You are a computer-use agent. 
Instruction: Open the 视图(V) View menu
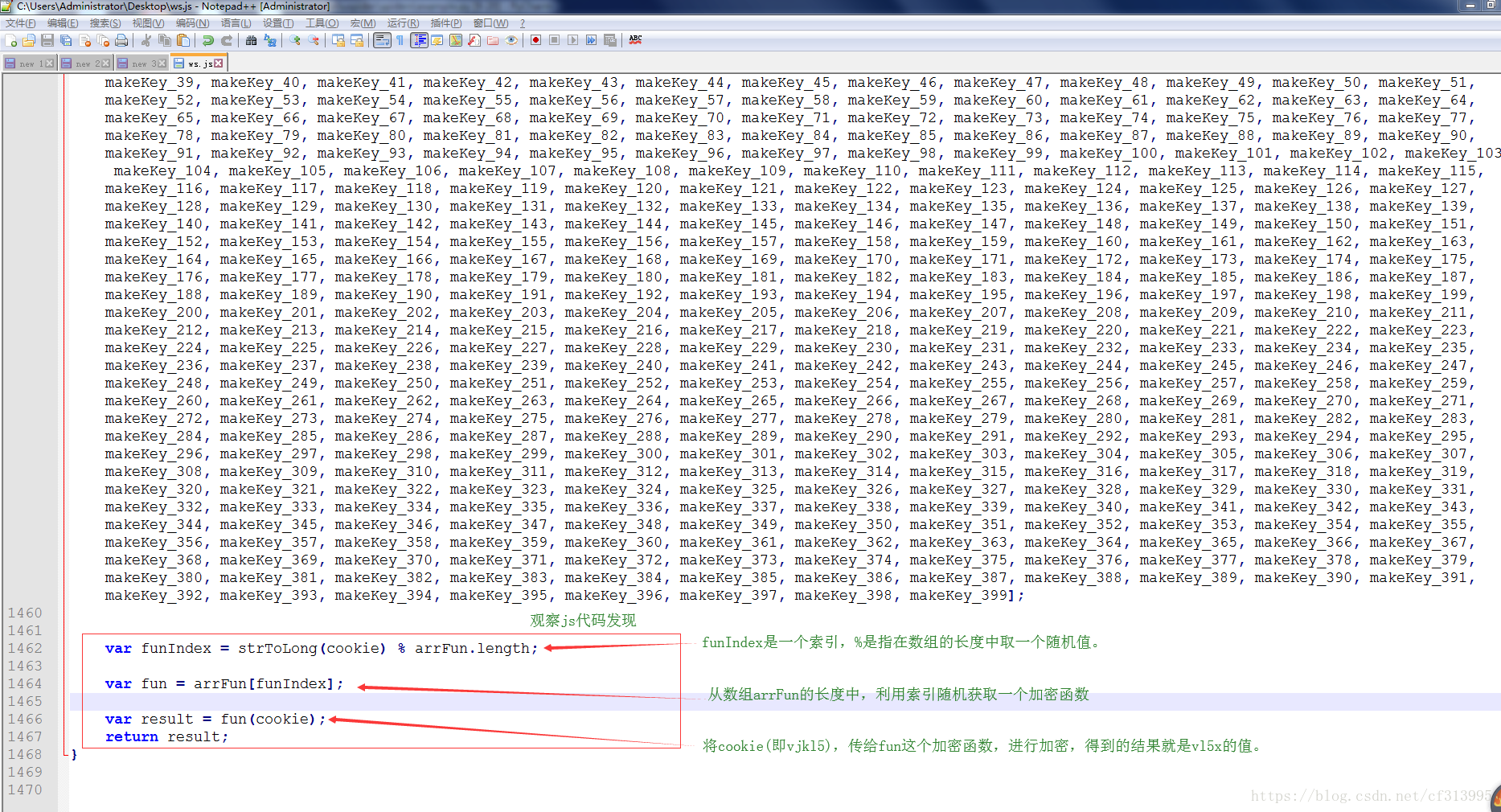148,23
